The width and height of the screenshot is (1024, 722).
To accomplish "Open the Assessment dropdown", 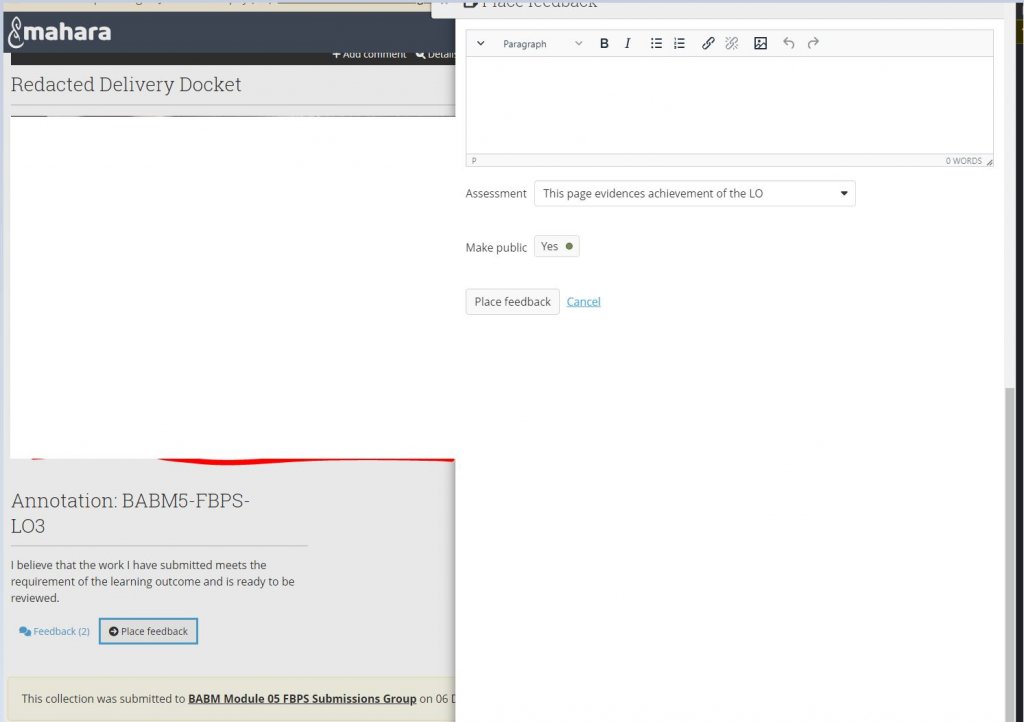I will 694,194.
